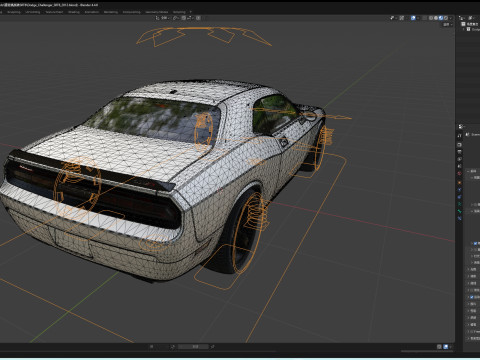Toggle viewport gizmos display
Viewport: 480px width, 360px height.
pos(402,18)
